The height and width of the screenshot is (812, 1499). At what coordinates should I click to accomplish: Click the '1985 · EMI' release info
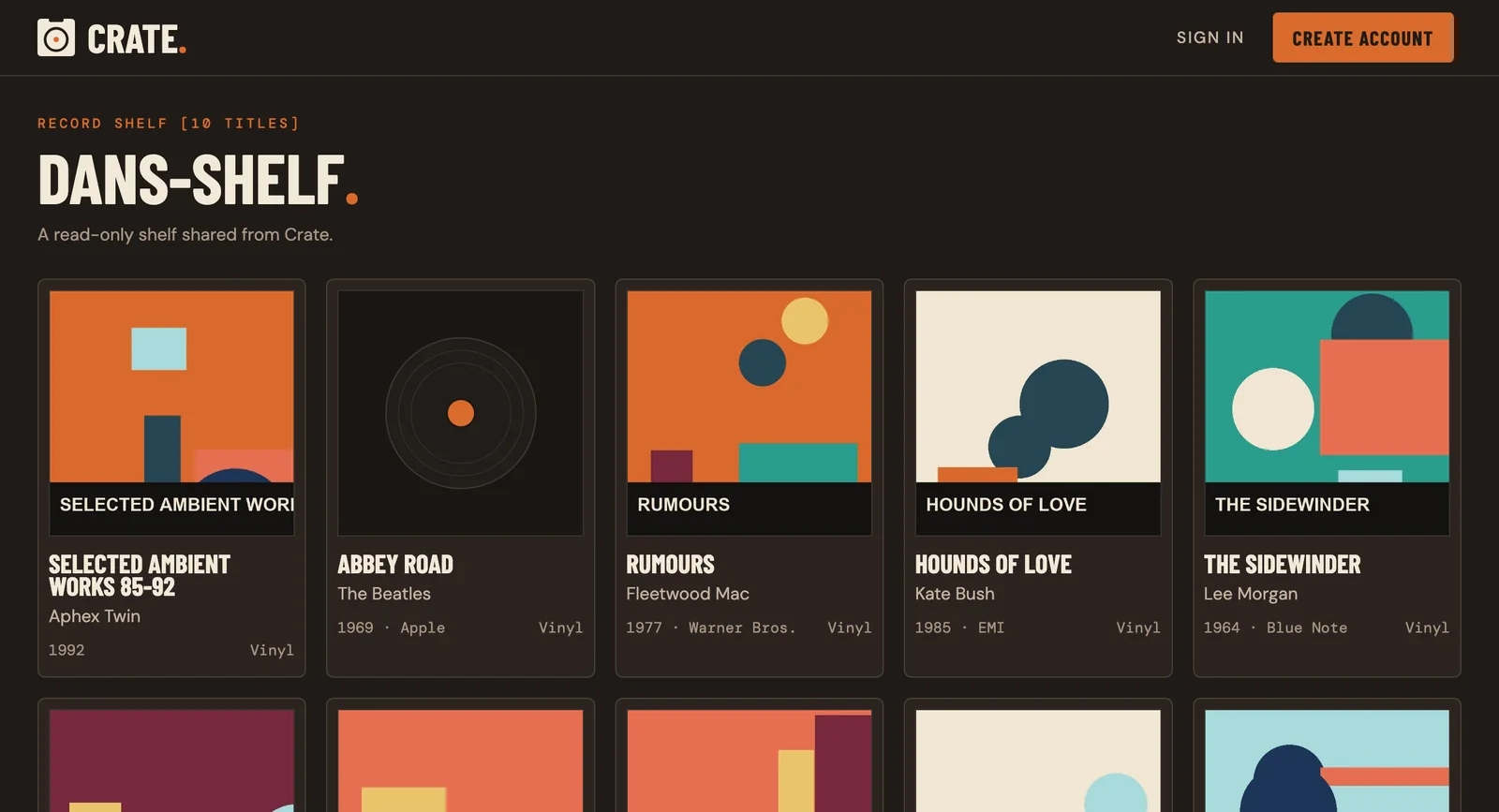pos(959,627)
